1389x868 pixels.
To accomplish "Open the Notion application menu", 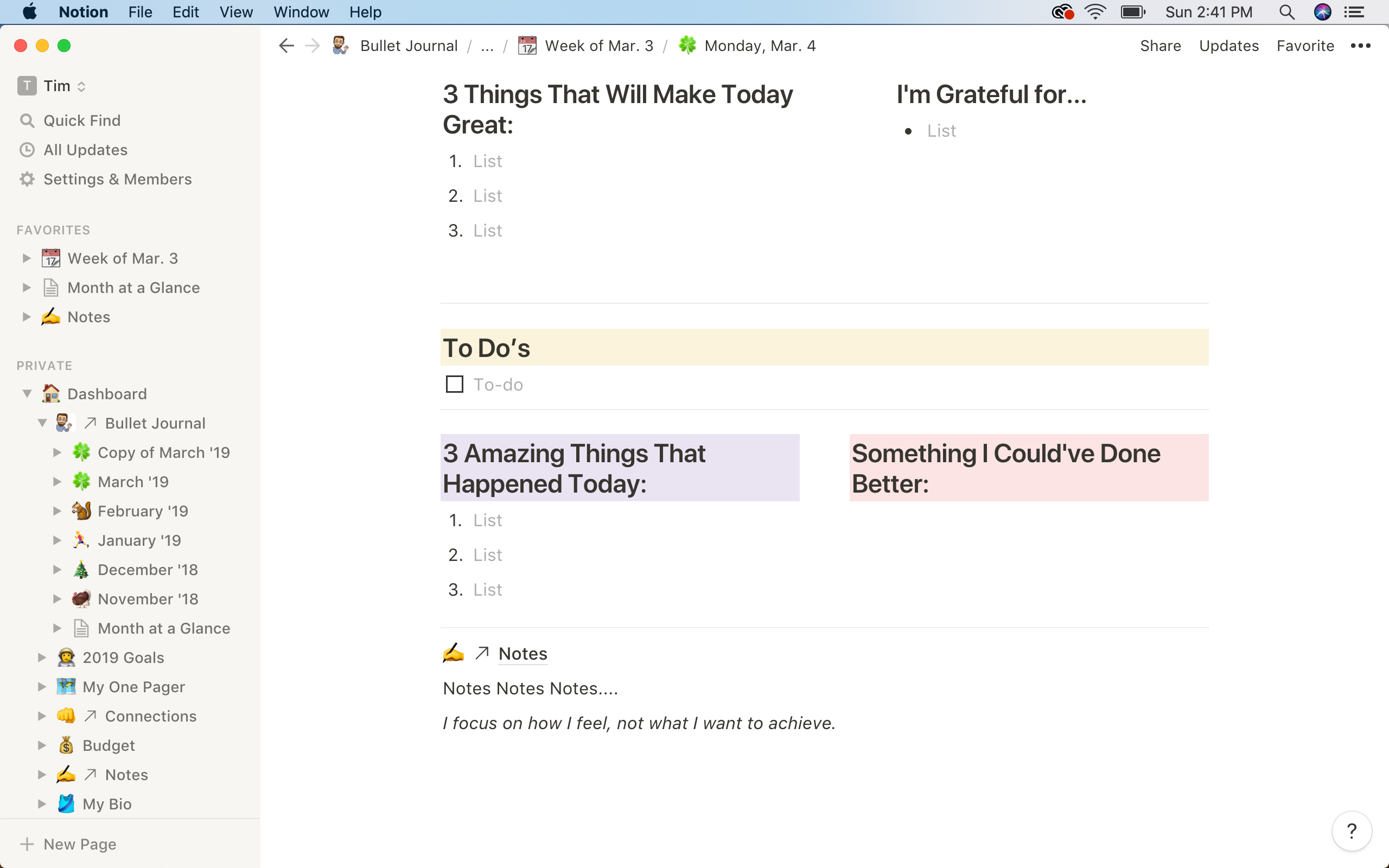I will pos(83,12).
